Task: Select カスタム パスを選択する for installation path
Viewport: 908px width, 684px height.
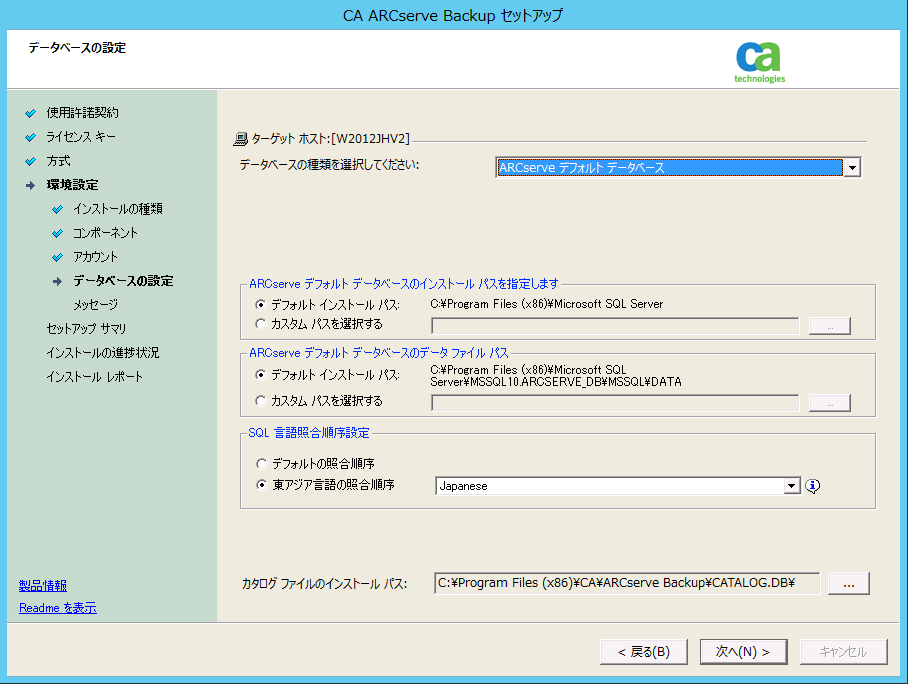Action: click(x=261, y=323)
